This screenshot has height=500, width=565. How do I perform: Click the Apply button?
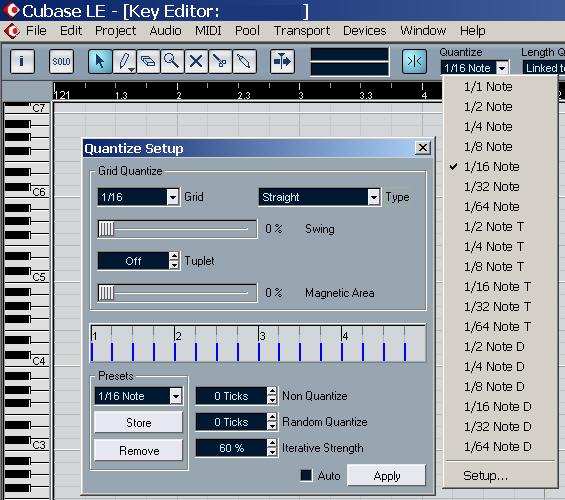tap(386, 476)
